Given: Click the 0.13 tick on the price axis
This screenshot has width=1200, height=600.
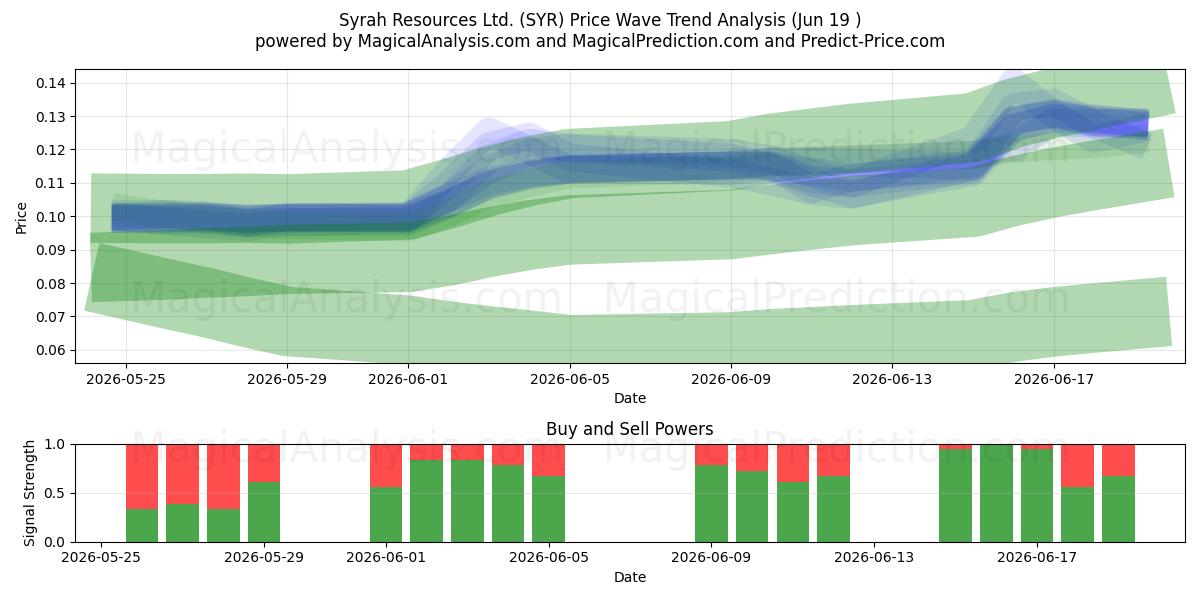Looking at the screenshot, I should [x=53, y=117].
